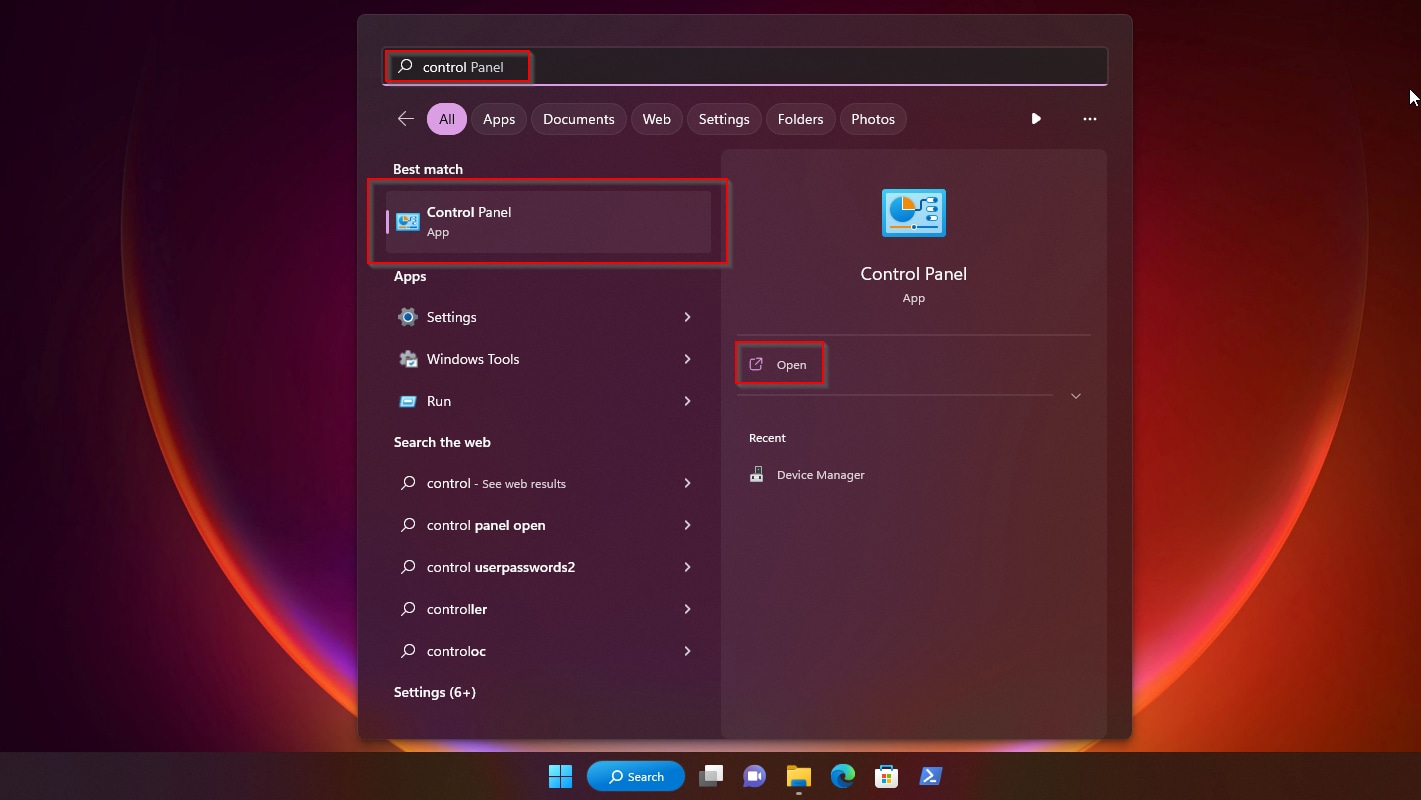The height and width of the screenshot is (800, 1421).
Task: Open PowerShell from the taskbar
Action: click(930, 776)
